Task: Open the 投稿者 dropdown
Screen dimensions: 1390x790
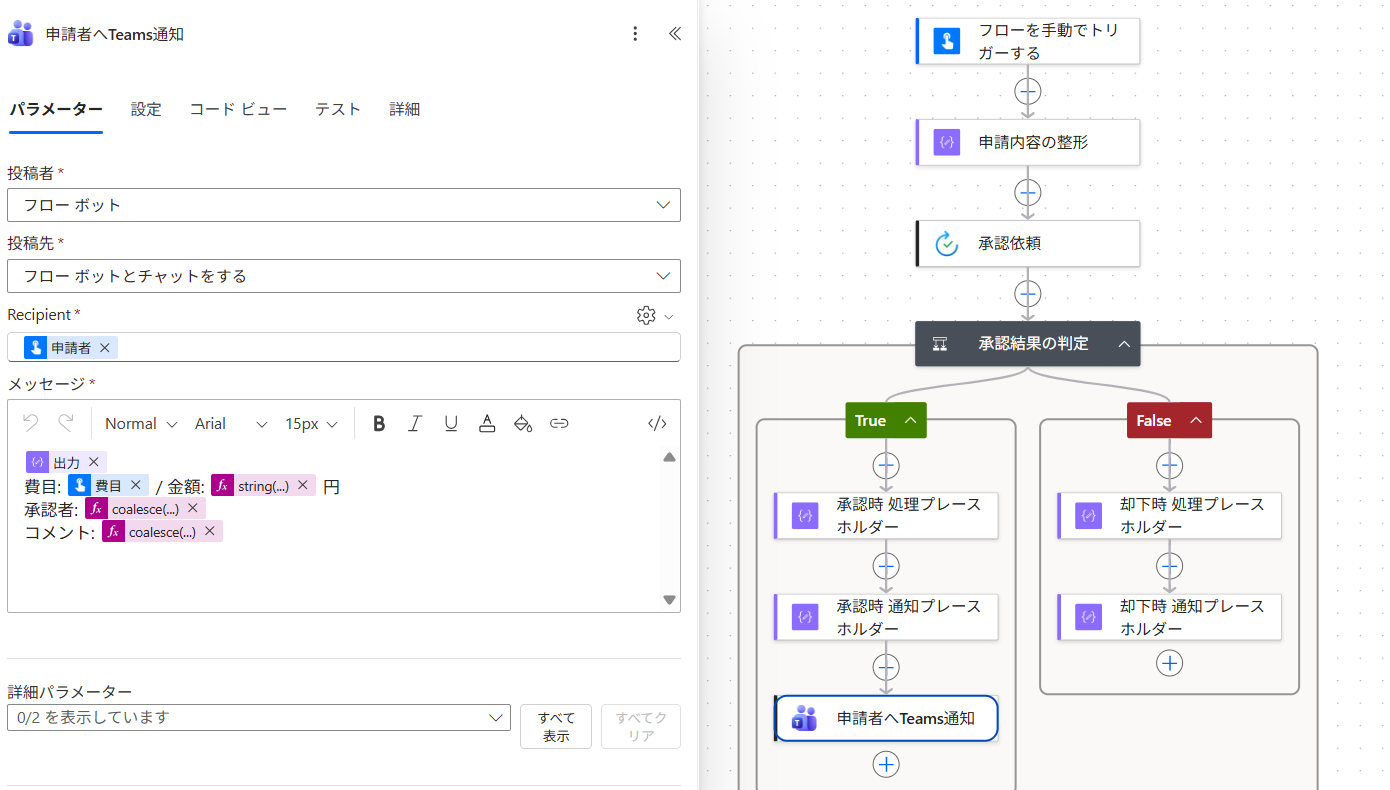Action: pyautogui.click(x=344, y=205)
